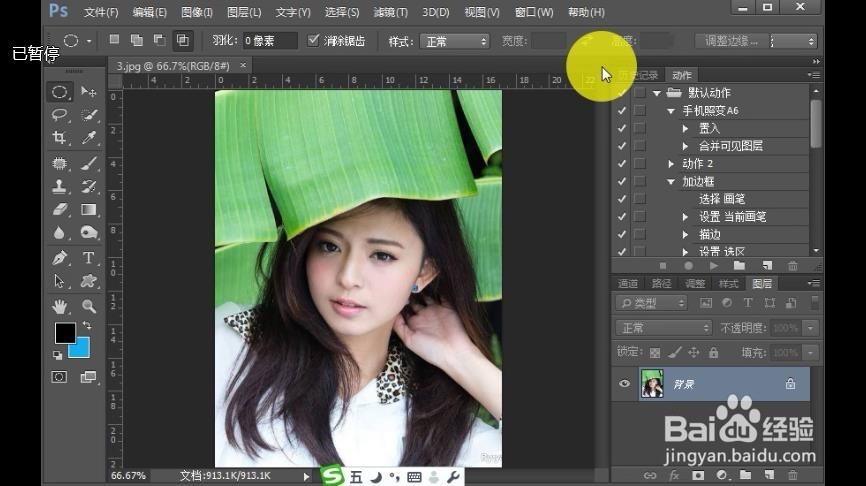Image resolution: width=866 pixels, height=486 pixels.
Task: Click the Record action button
Action: [x=688, y=266]
